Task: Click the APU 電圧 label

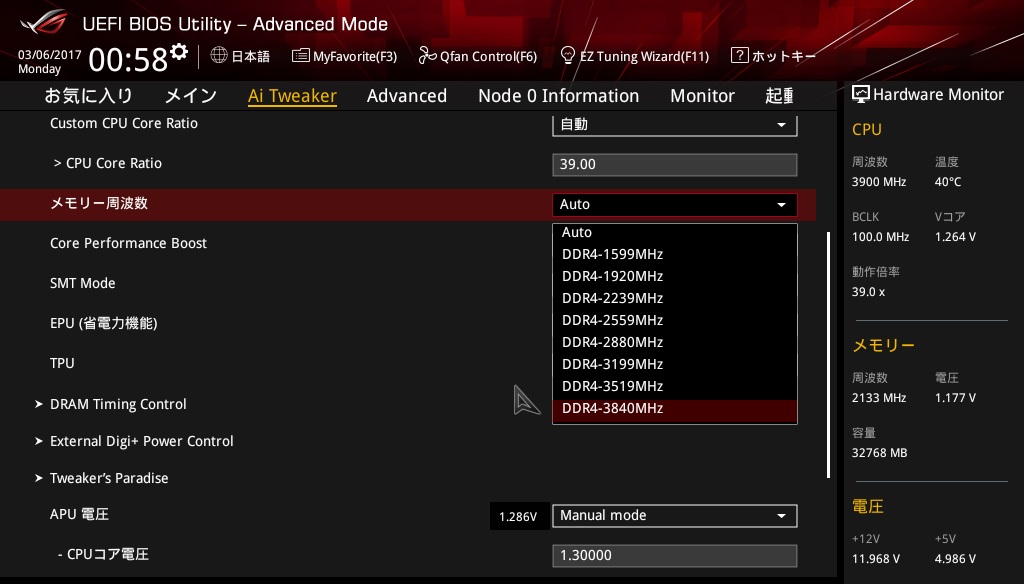Action: [80, 515]
